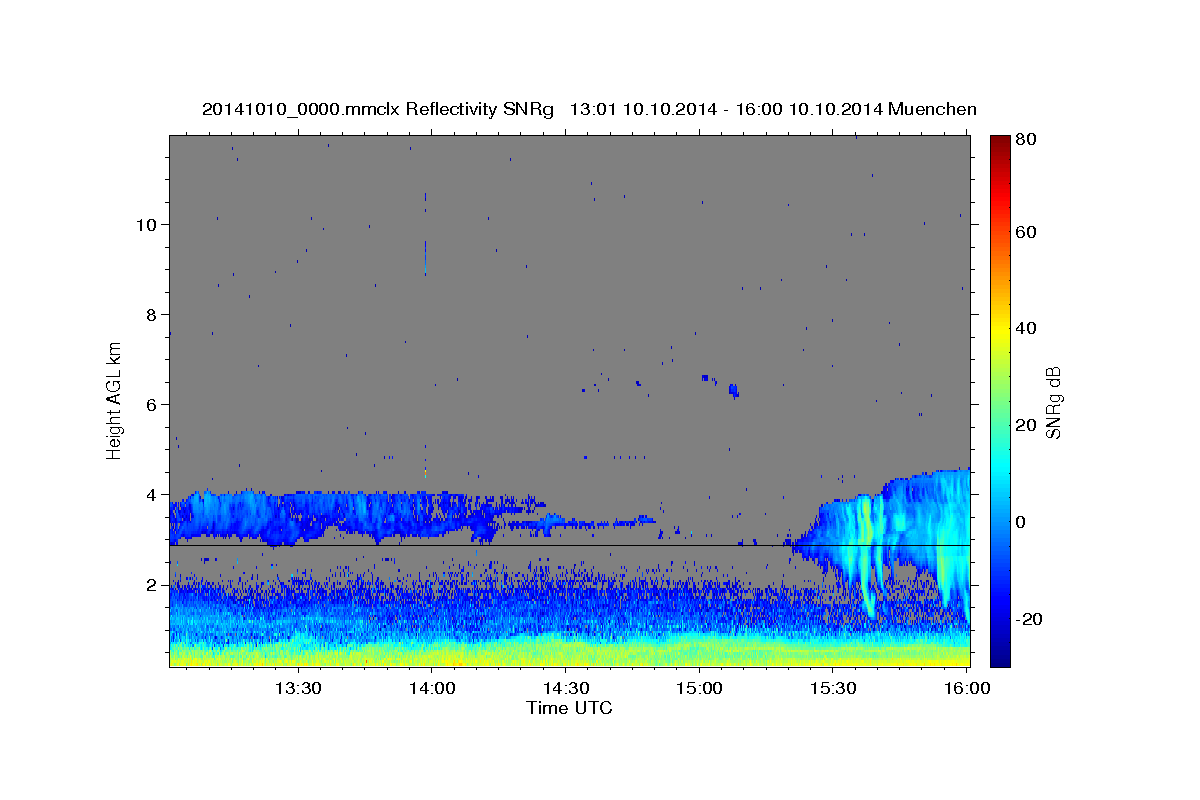Image resolution: width=1200 pixels, height=800 pixels.
Task: Click the colorbar value 20
Action: [1028, 425]
